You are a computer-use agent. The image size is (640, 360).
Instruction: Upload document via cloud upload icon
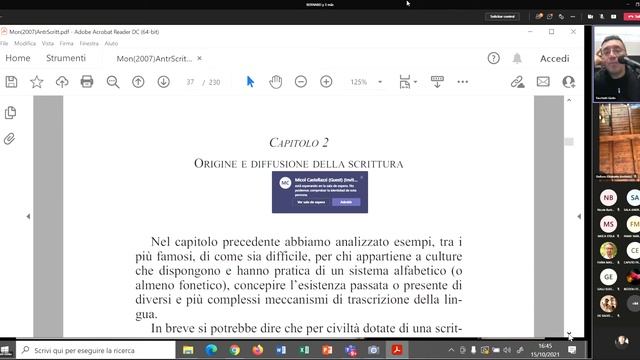(x=62, y=82)
